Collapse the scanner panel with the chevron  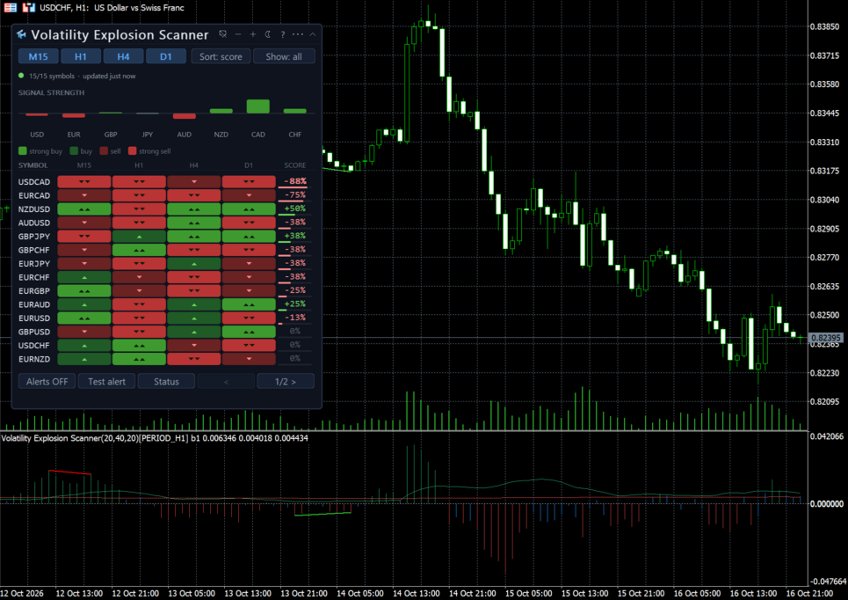pos(313,34)
